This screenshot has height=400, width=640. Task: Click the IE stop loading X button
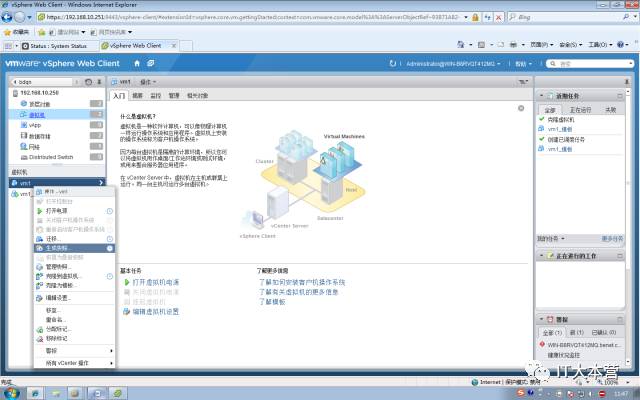tap(498, 17)
